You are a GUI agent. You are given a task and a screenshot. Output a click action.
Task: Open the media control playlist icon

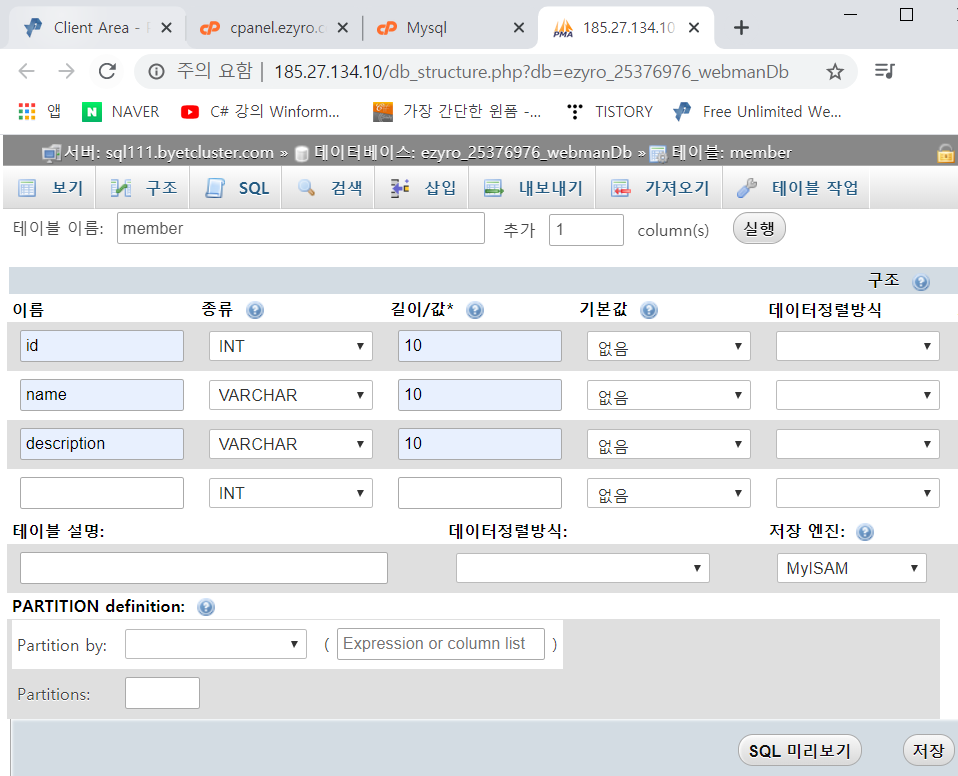(x=884, y=71)
